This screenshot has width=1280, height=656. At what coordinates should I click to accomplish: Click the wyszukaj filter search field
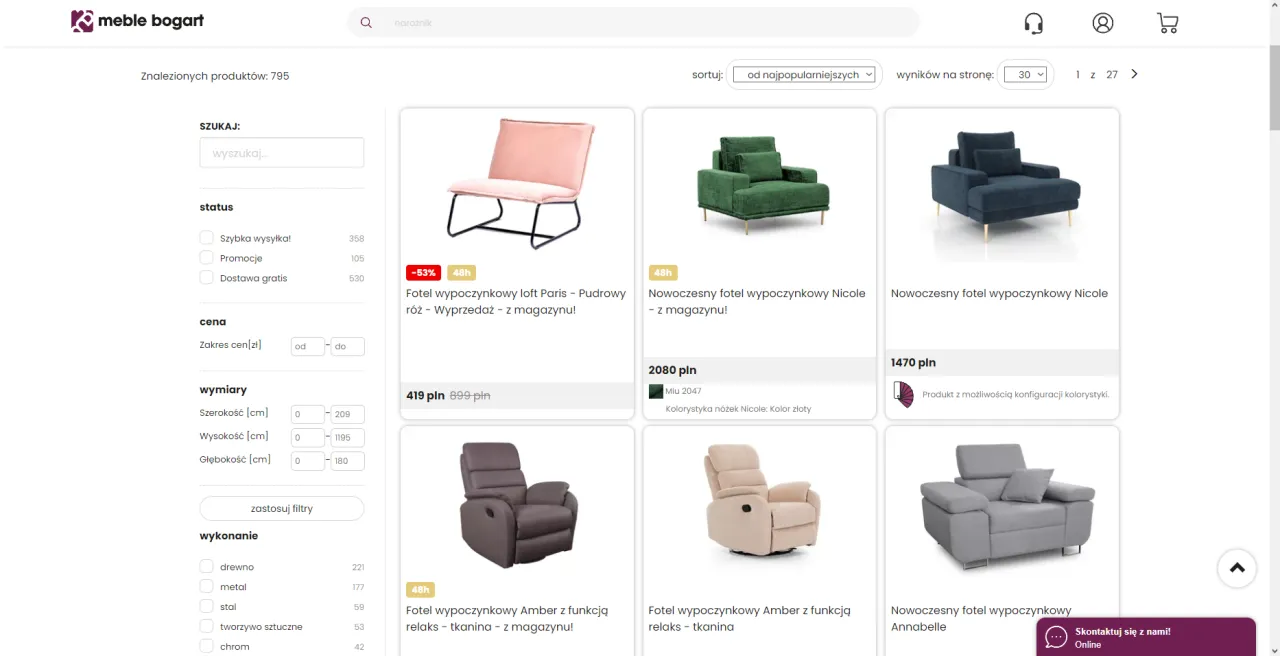click(281, 152)
